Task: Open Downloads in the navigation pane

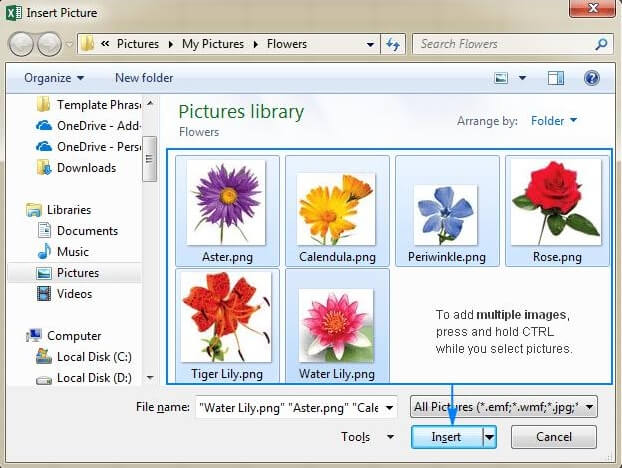Action: (76, 168)
